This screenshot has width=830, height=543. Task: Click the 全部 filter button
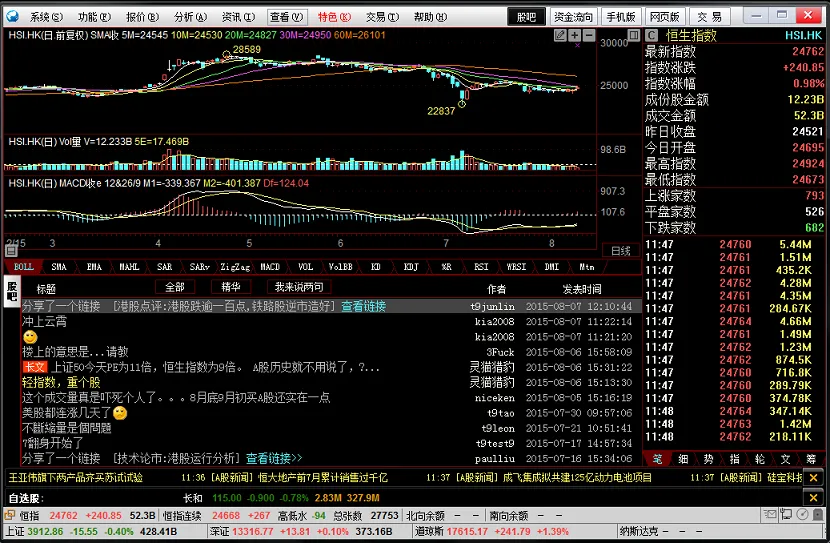coord(175,287)
